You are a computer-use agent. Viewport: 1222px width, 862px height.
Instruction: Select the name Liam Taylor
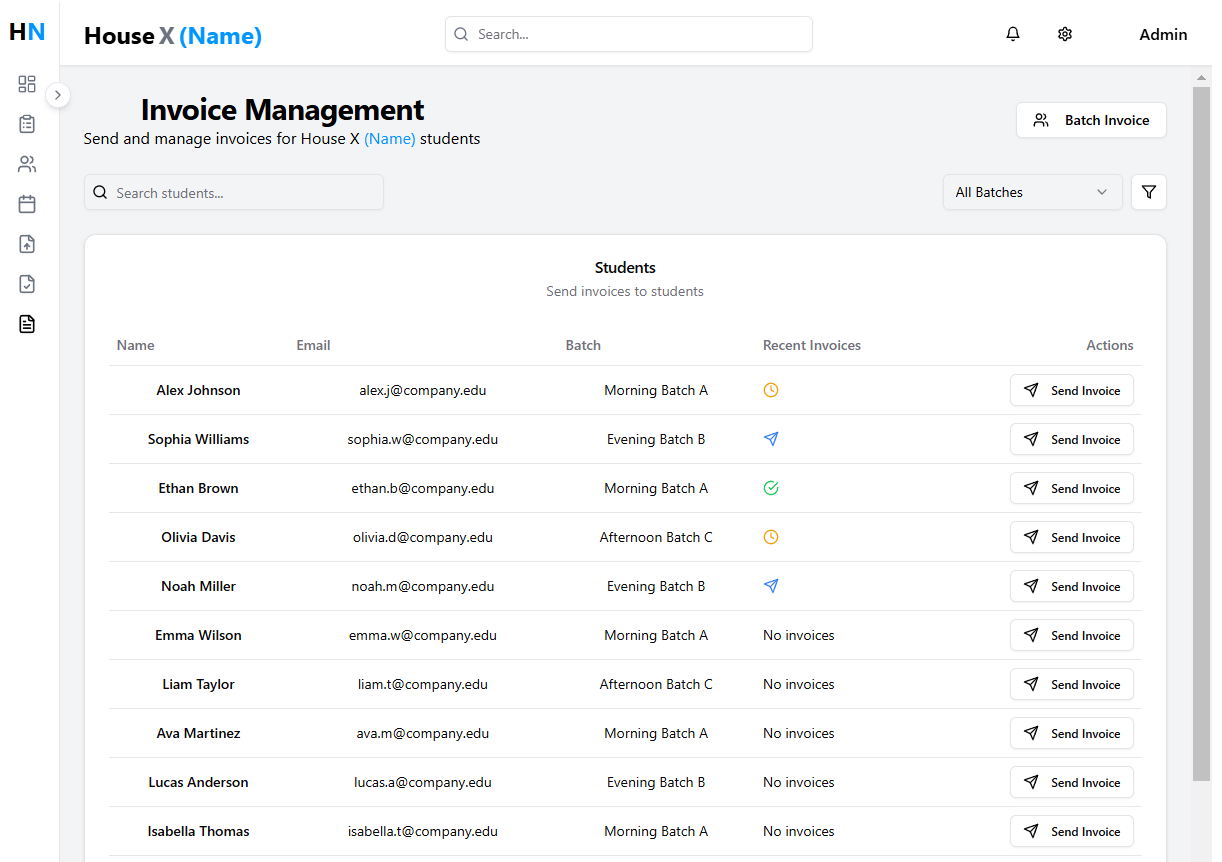coord(198,684)
